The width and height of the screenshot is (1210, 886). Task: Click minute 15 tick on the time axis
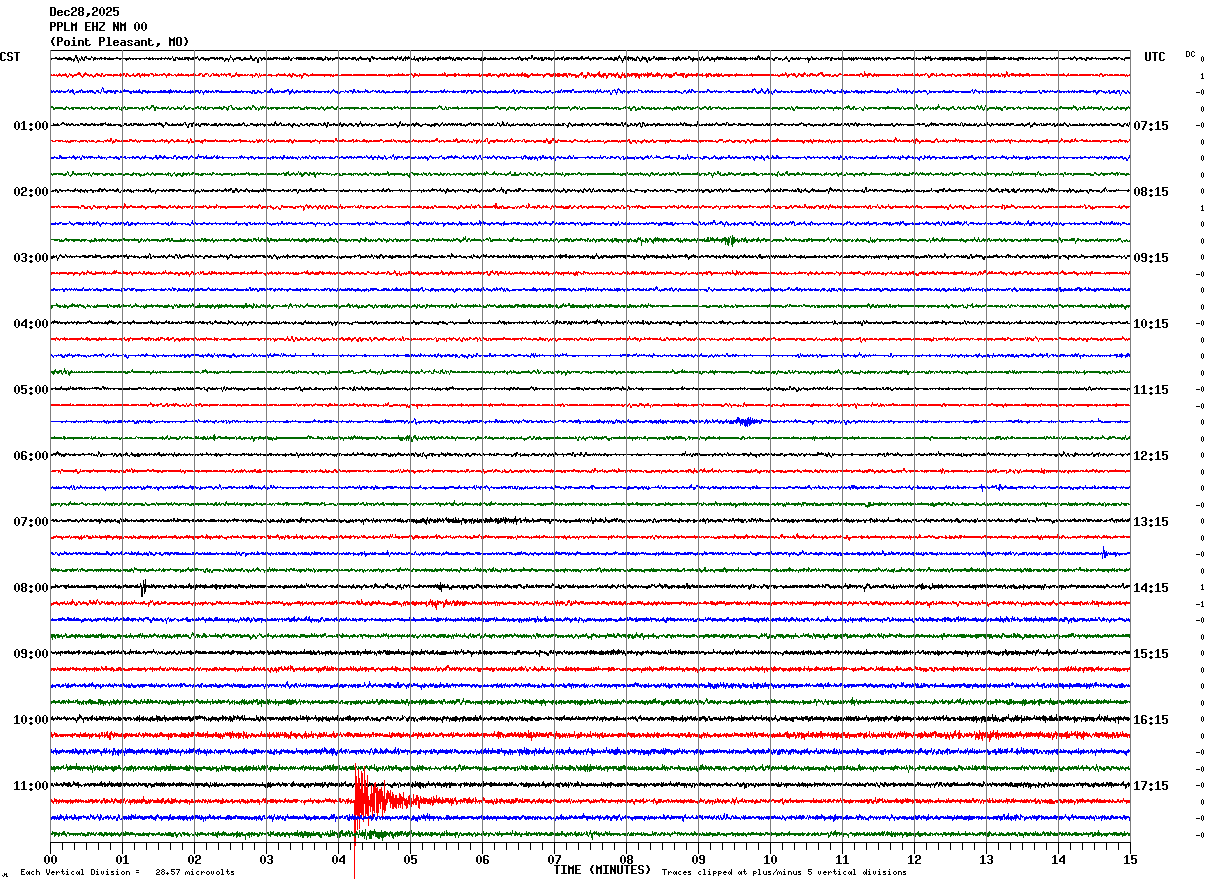[1129, 859]
